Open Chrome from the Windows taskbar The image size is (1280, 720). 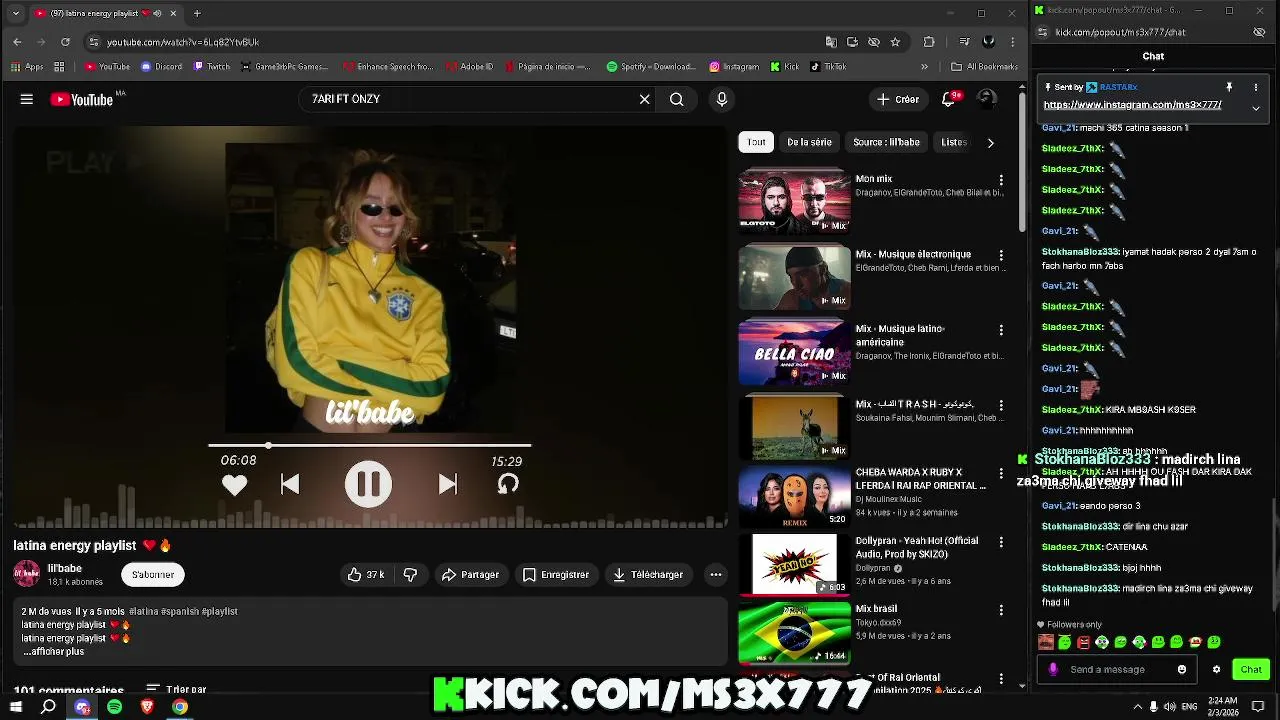pyautogui.click(x=179, y=706)
